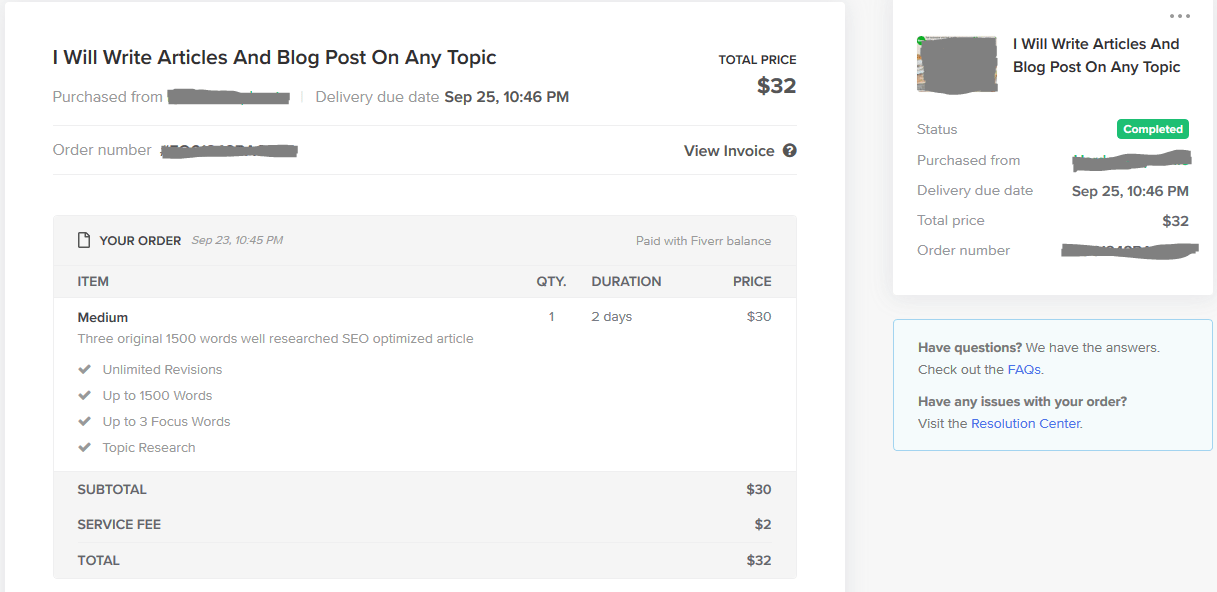Click the sidebar Purchased from seller name
Viewport: 1217px width, 592px height.
point(1132,160)
